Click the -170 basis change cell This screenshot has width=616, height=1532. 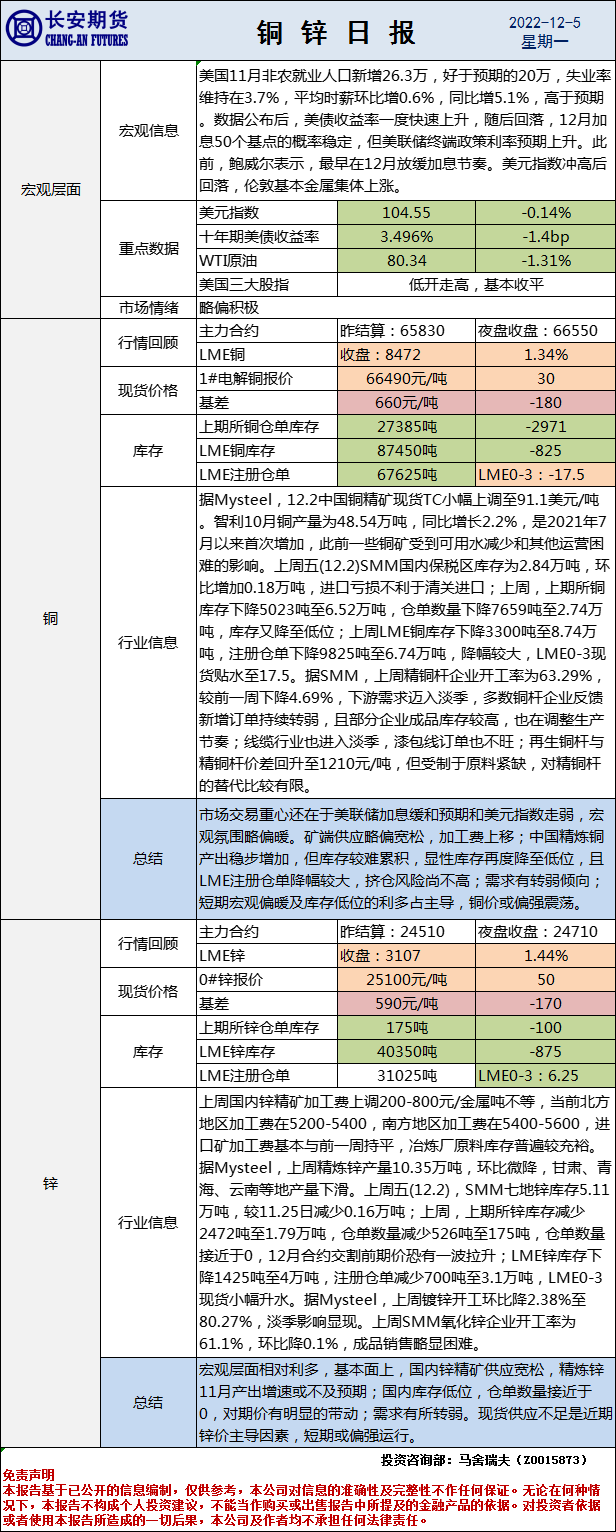(545, 1003)
